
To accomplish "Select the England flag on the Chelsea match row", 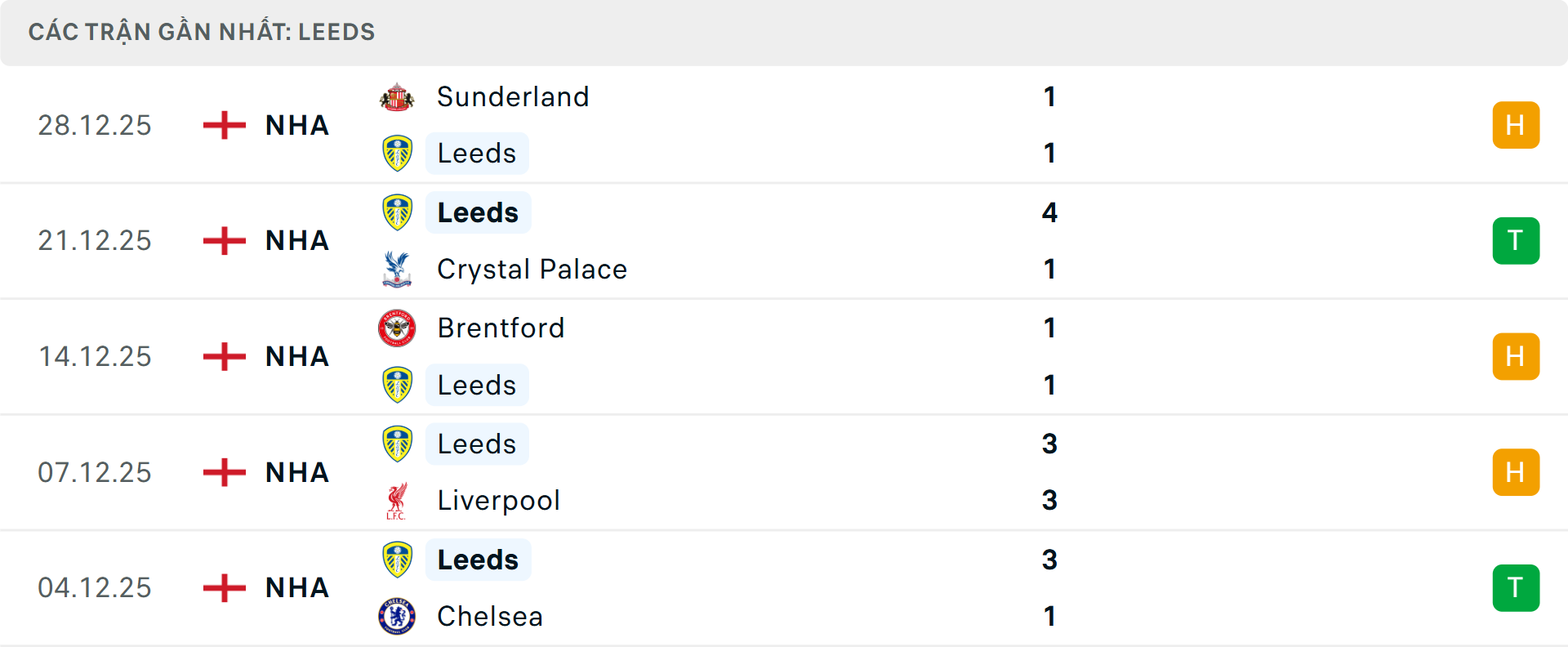I will [x=222, y=587].
